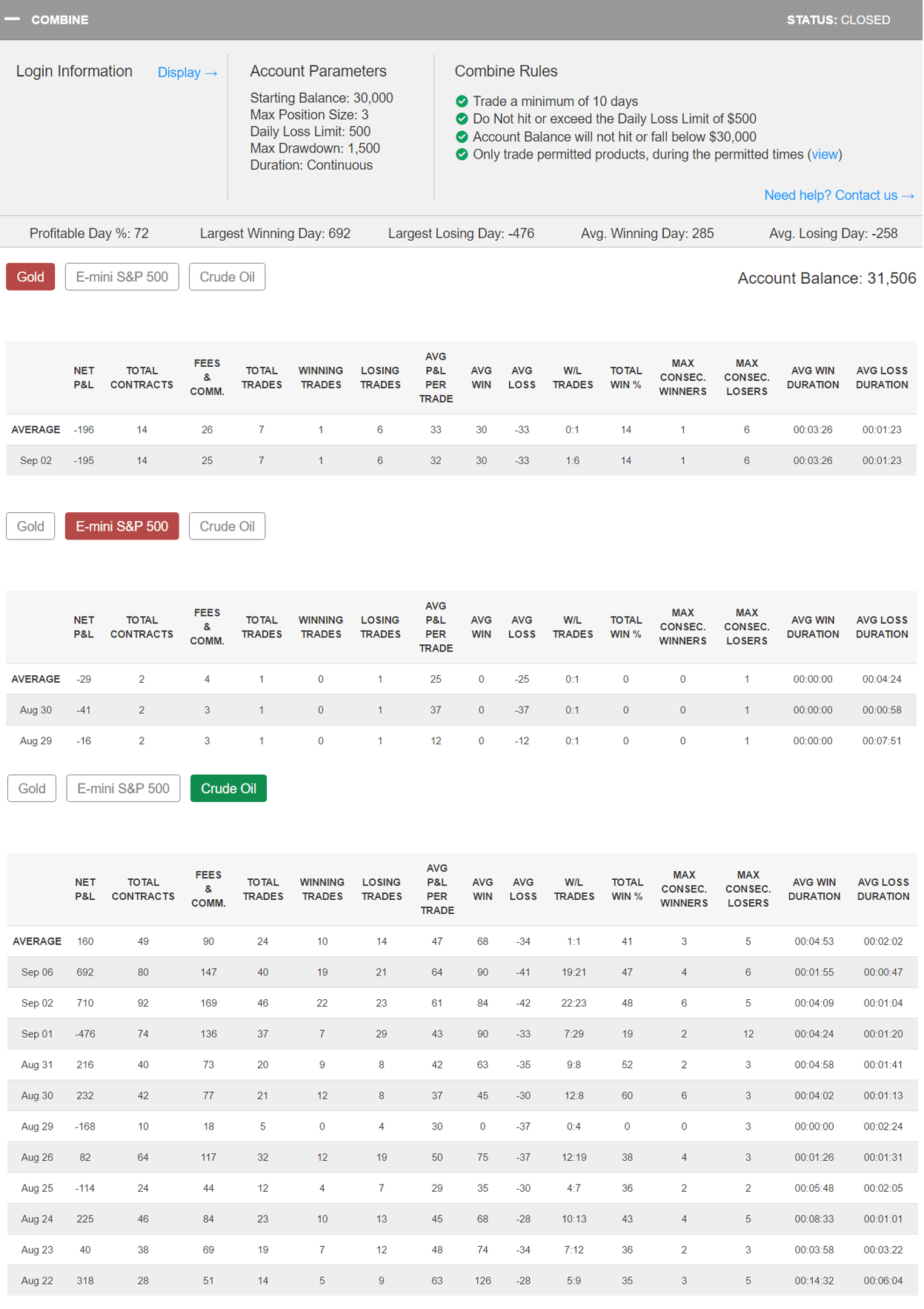Click the Account Balance 31,506 readout
The height and width of the screenshot is (1309, 924).
point(826,279)
